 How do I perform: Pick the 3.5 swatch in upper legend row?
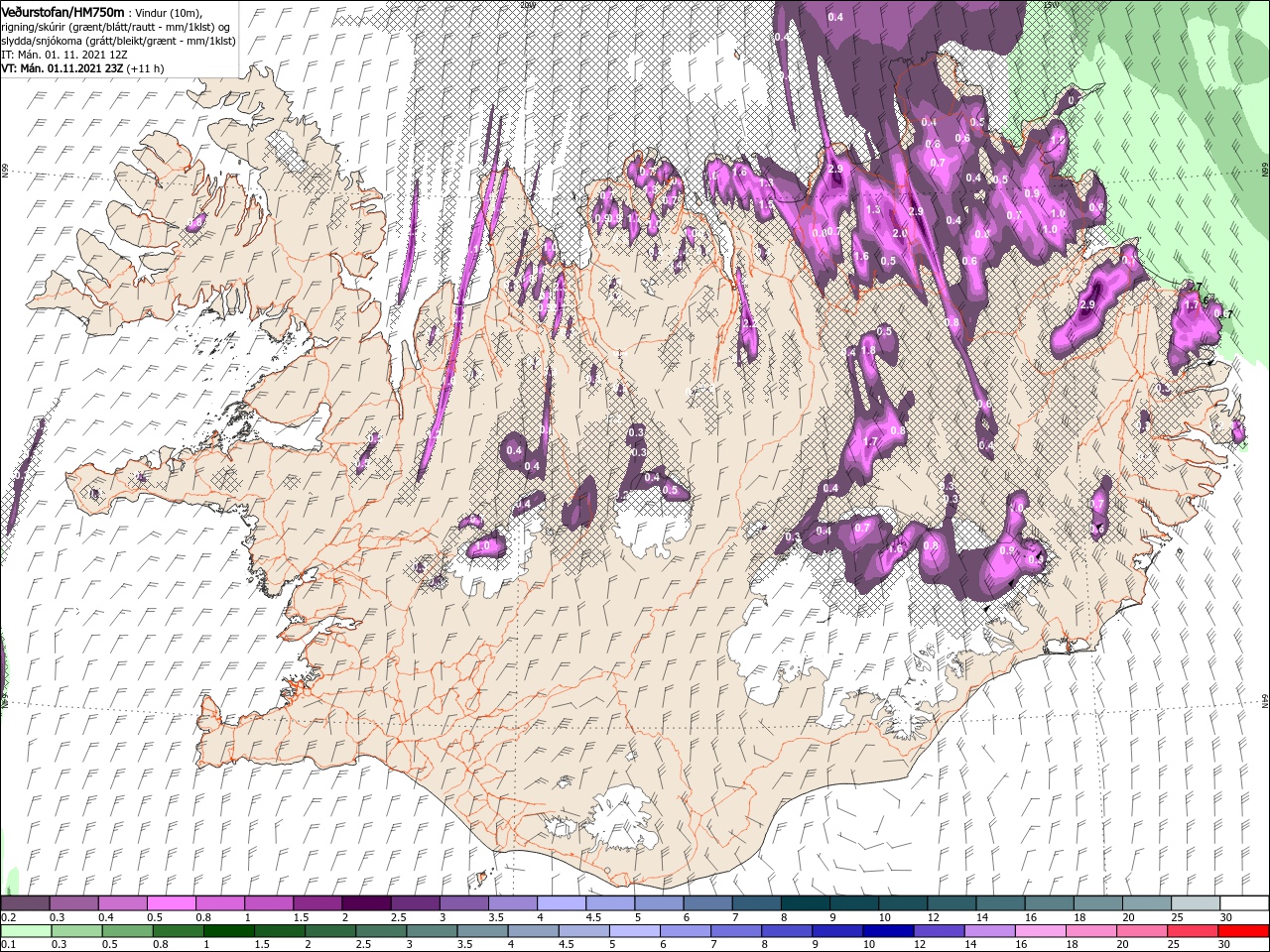[x=512, y=903]
